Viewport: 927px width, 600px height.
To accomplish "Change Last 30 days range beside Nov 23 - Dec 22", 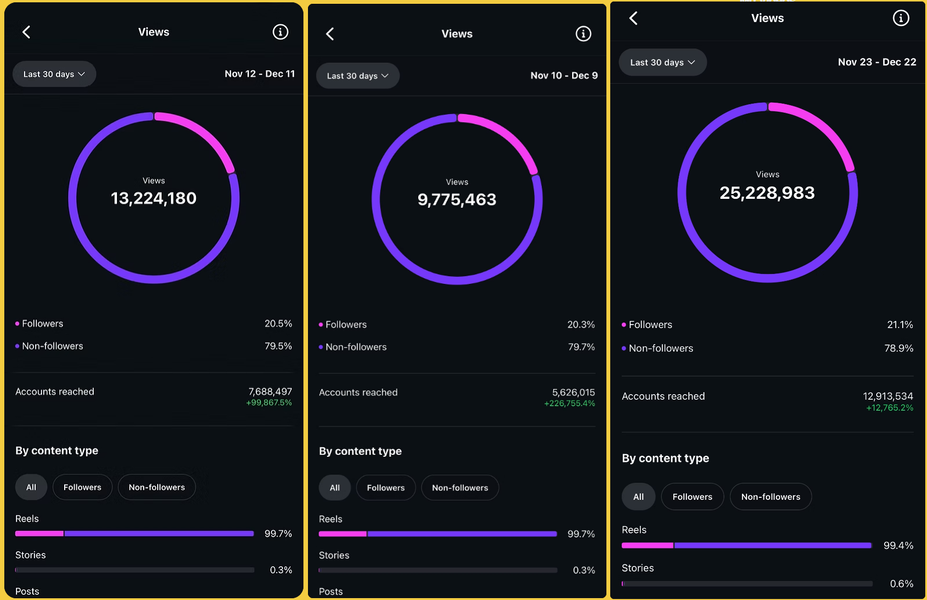I will (663, 62).
